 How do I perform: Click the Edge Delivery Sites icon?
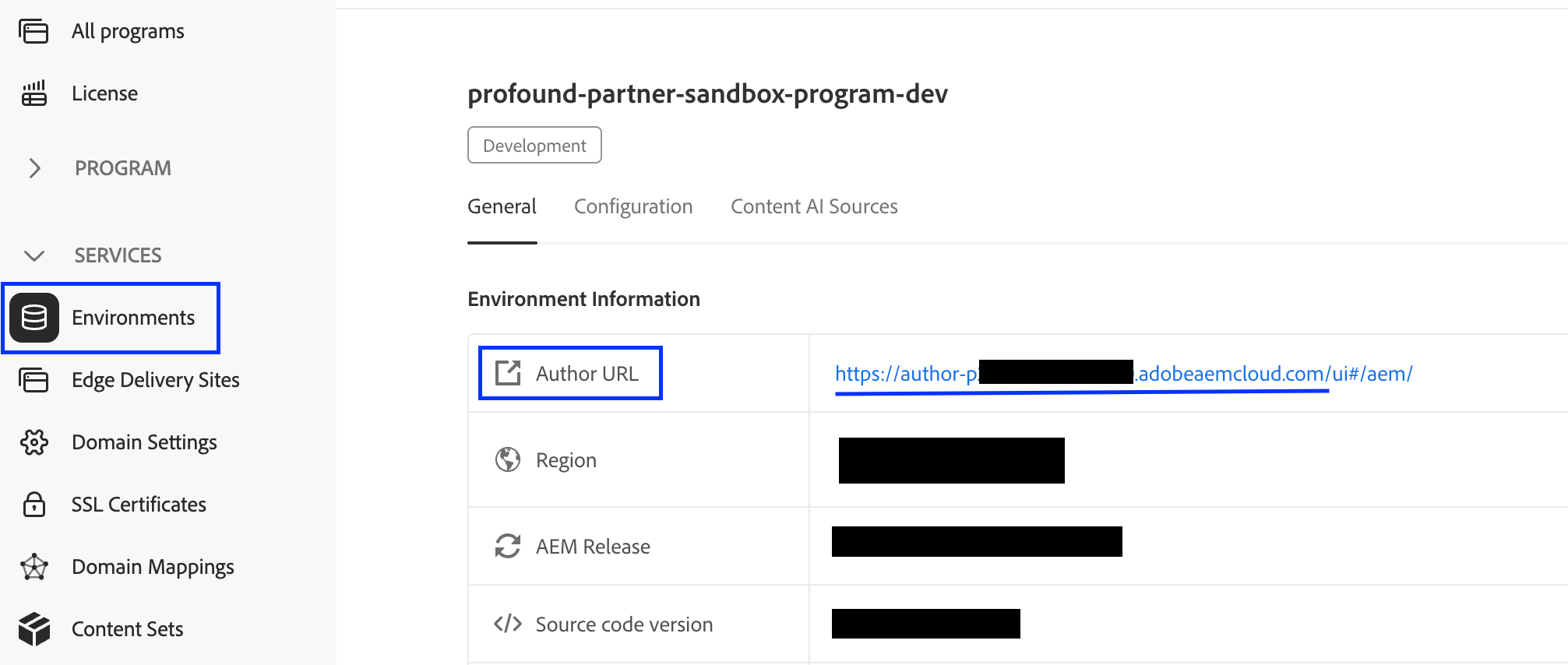(33, 380)
